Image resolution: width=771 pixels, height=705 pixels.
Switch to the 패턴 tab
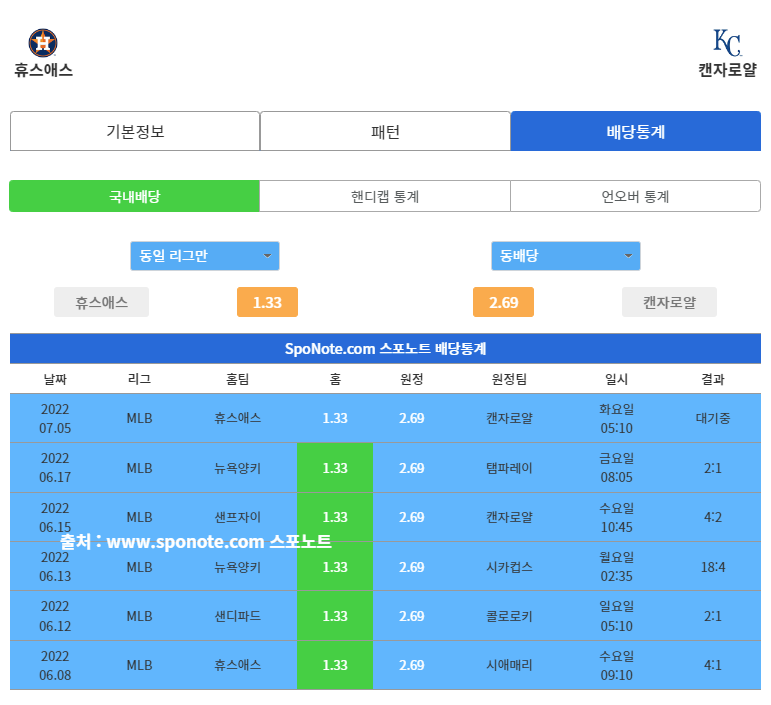pos(385,131)
